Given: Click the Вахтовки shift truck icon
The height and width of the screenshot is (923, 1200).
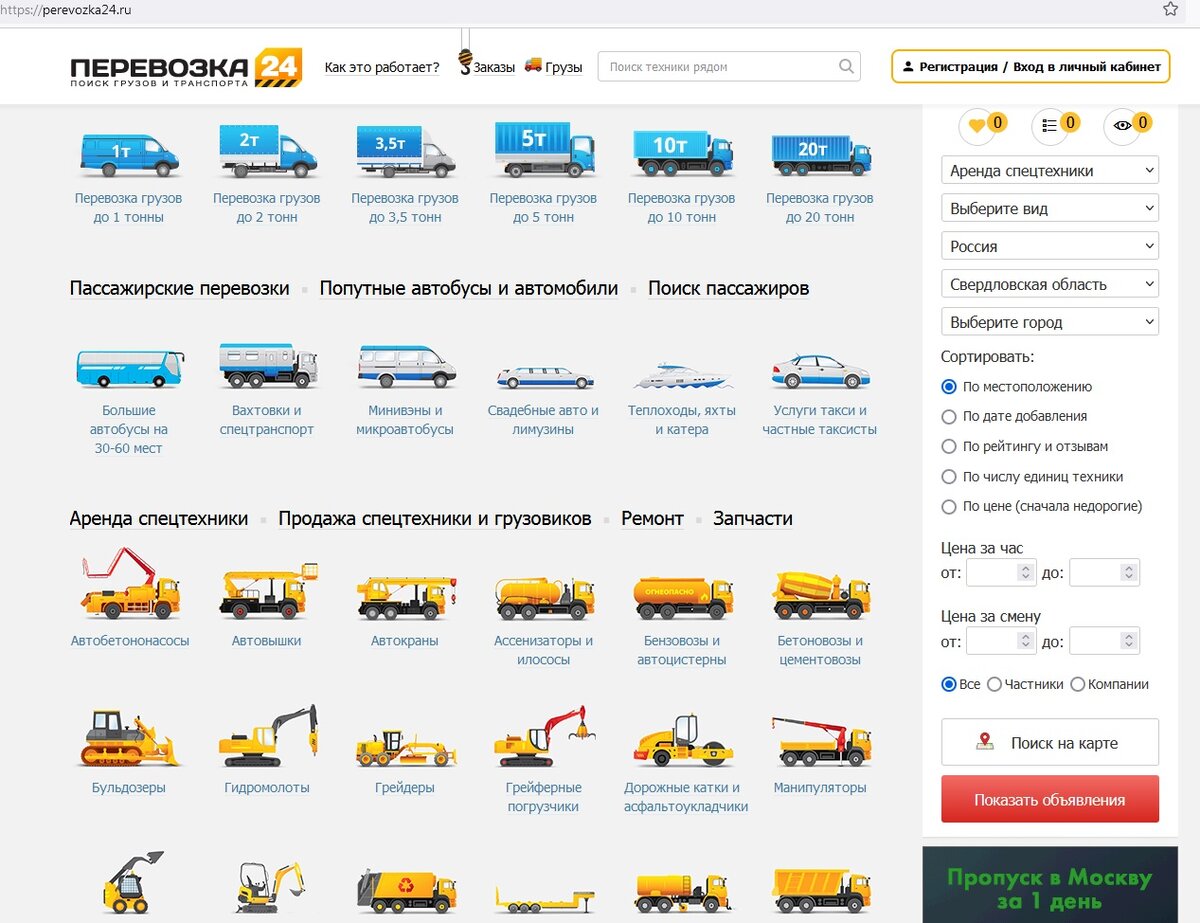Looking at the screenshot, I should point(268,366).
